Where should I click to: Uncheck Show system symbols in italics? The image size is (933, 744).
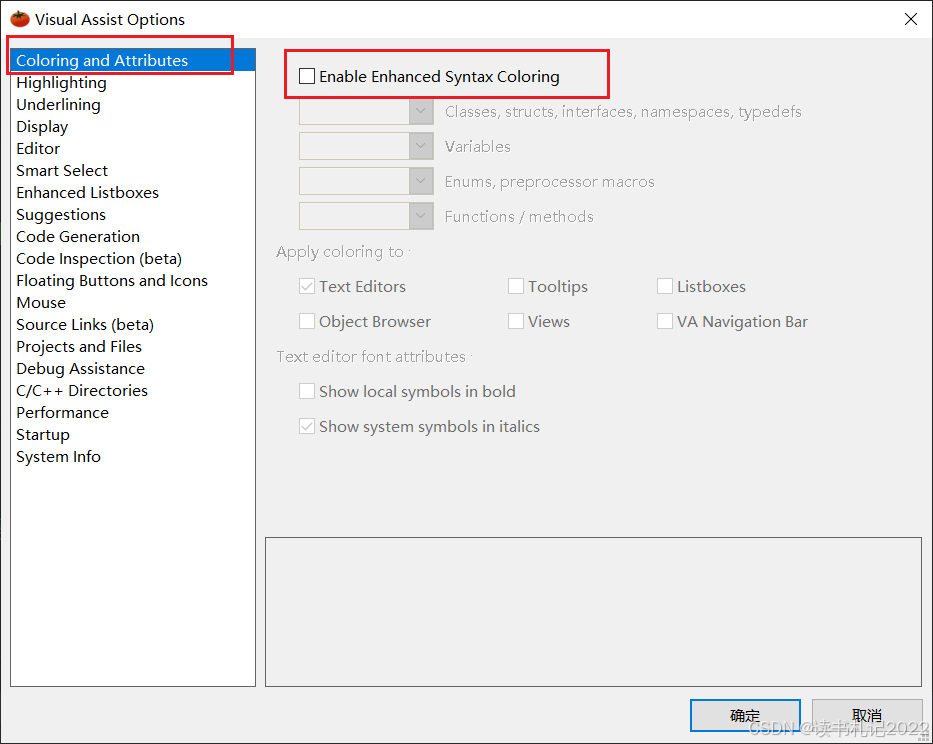[x=306, y=426]
